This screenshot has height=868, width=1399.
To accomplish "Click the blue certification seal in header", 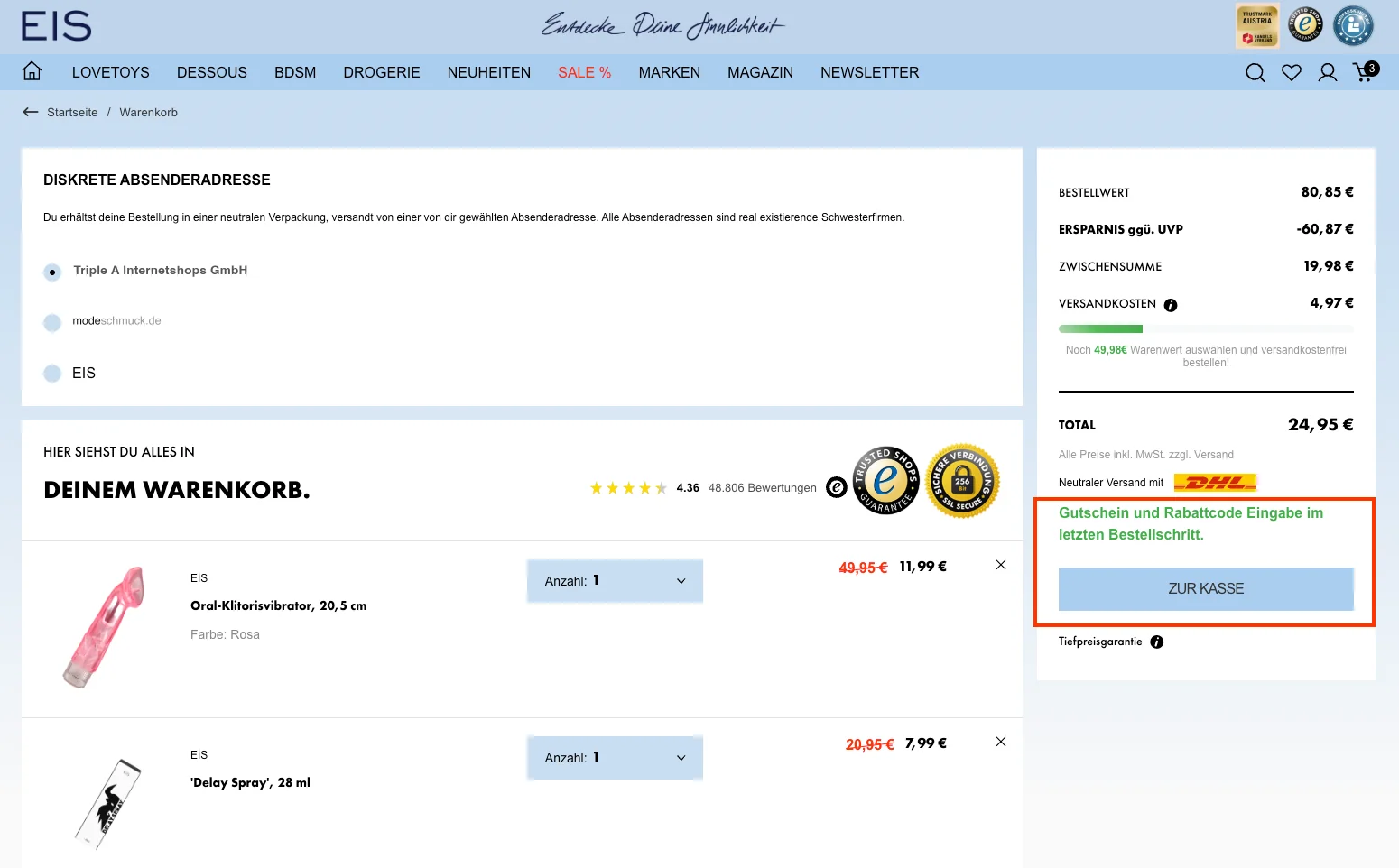I will pyautogui.click(x=1353, y=25).
